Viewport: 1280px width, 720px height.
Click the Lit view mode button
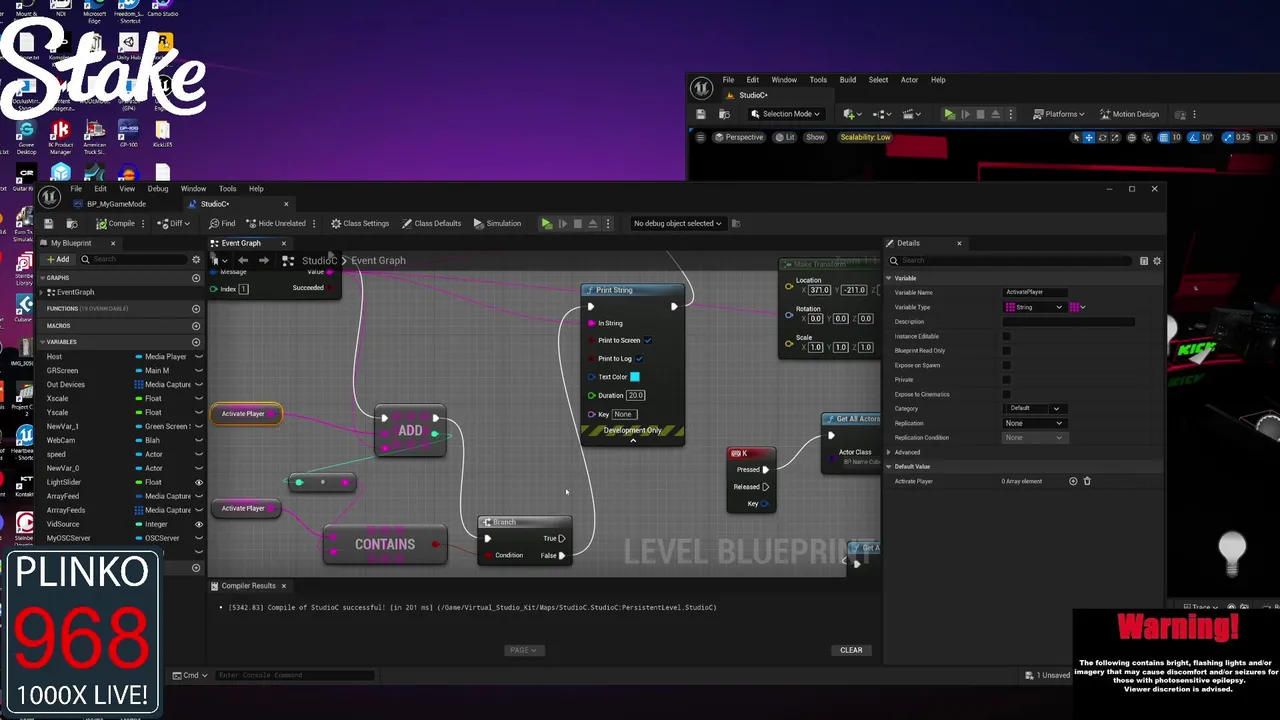pyautogui.click(x=785, y=137)
